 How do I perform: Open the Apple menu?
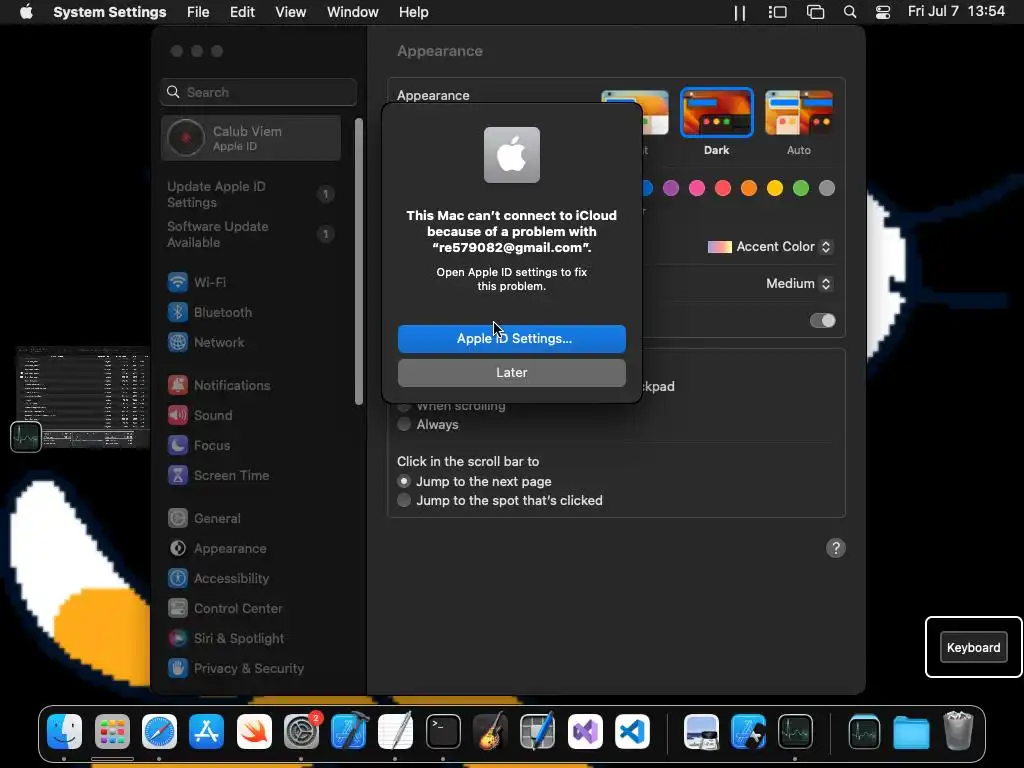(26, 12)
